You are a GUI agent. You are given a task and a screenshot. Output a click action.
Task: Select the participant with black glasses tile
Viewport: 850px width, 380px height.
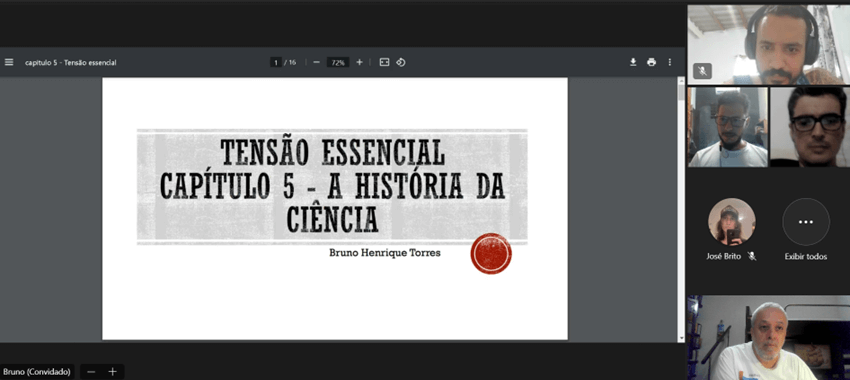click(810, 127)
